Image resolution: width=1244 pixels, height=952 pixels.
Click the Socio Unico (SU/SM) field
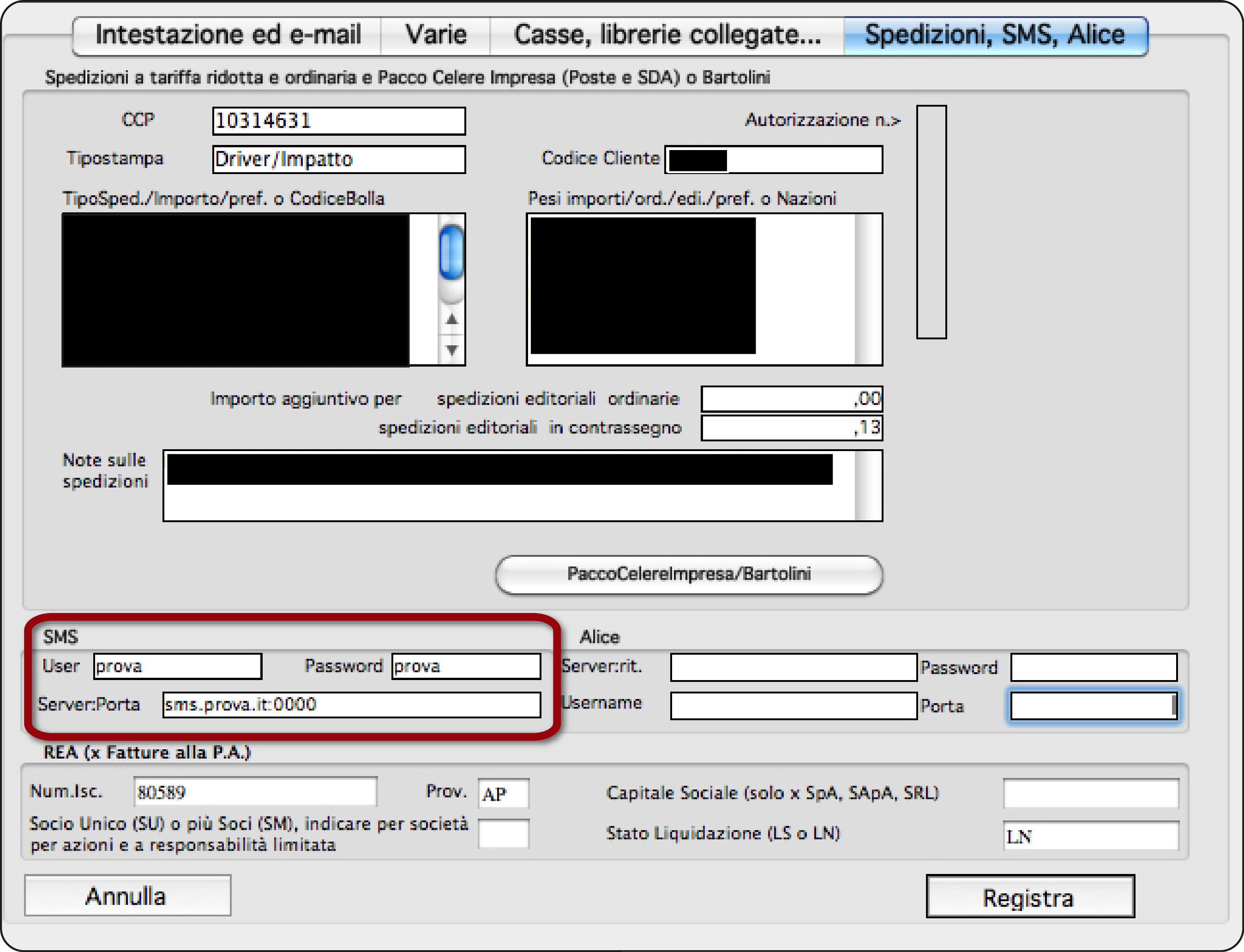tap(504, 833)
